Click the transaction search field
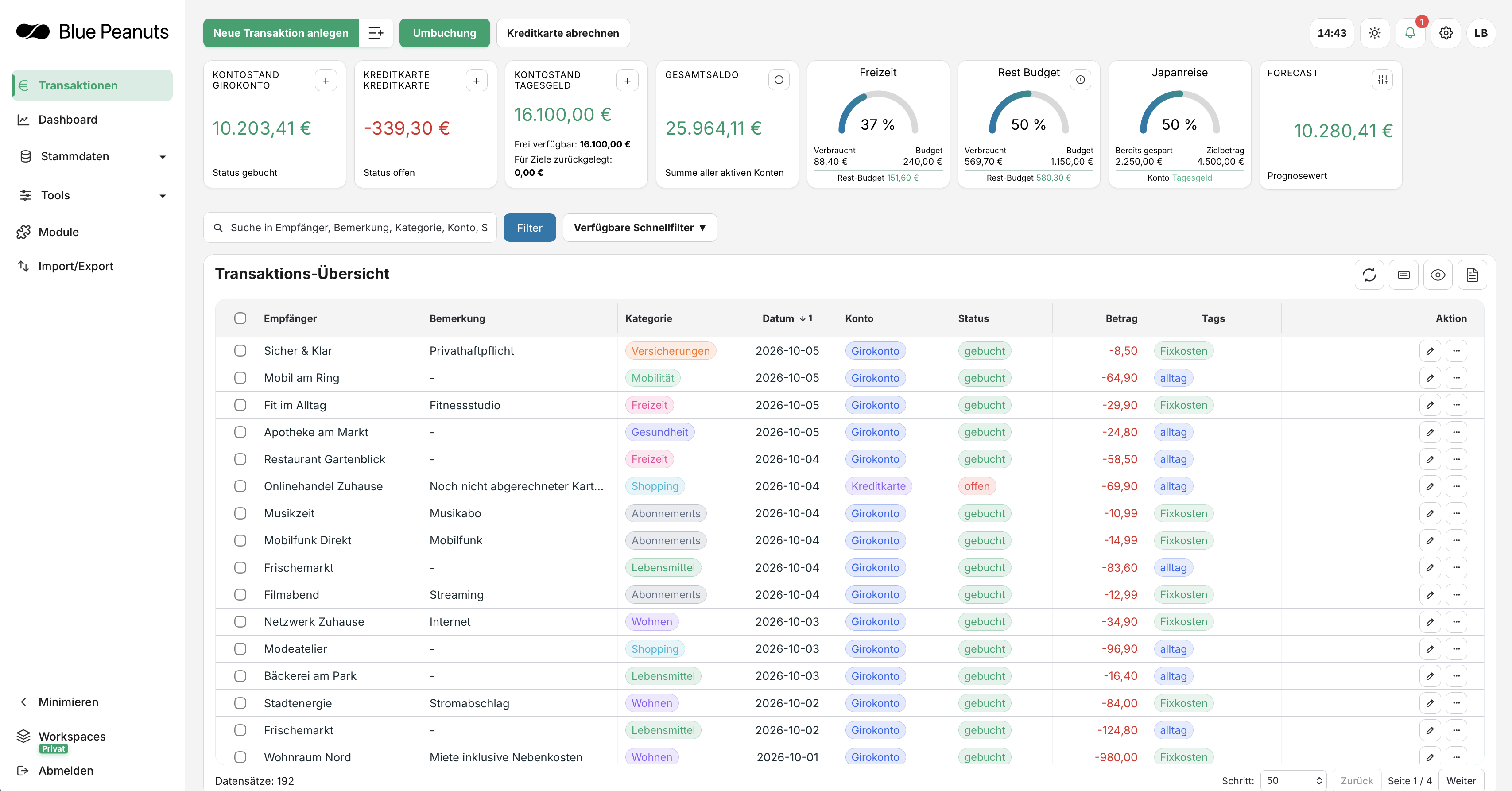The height and width of the screenshot is (791, 1512). pyautogui.click(x=350, y=228)
